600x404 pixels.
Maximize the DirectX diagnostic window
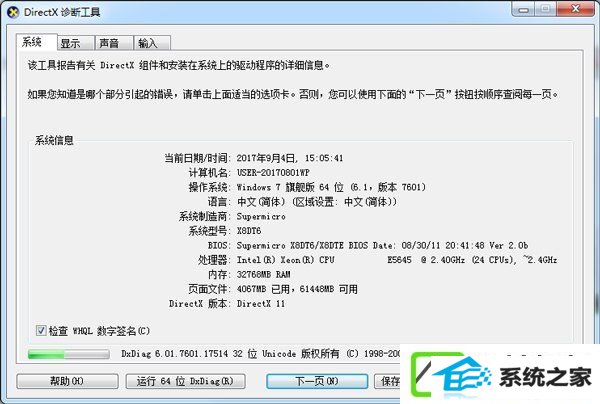tap(546, 9)
